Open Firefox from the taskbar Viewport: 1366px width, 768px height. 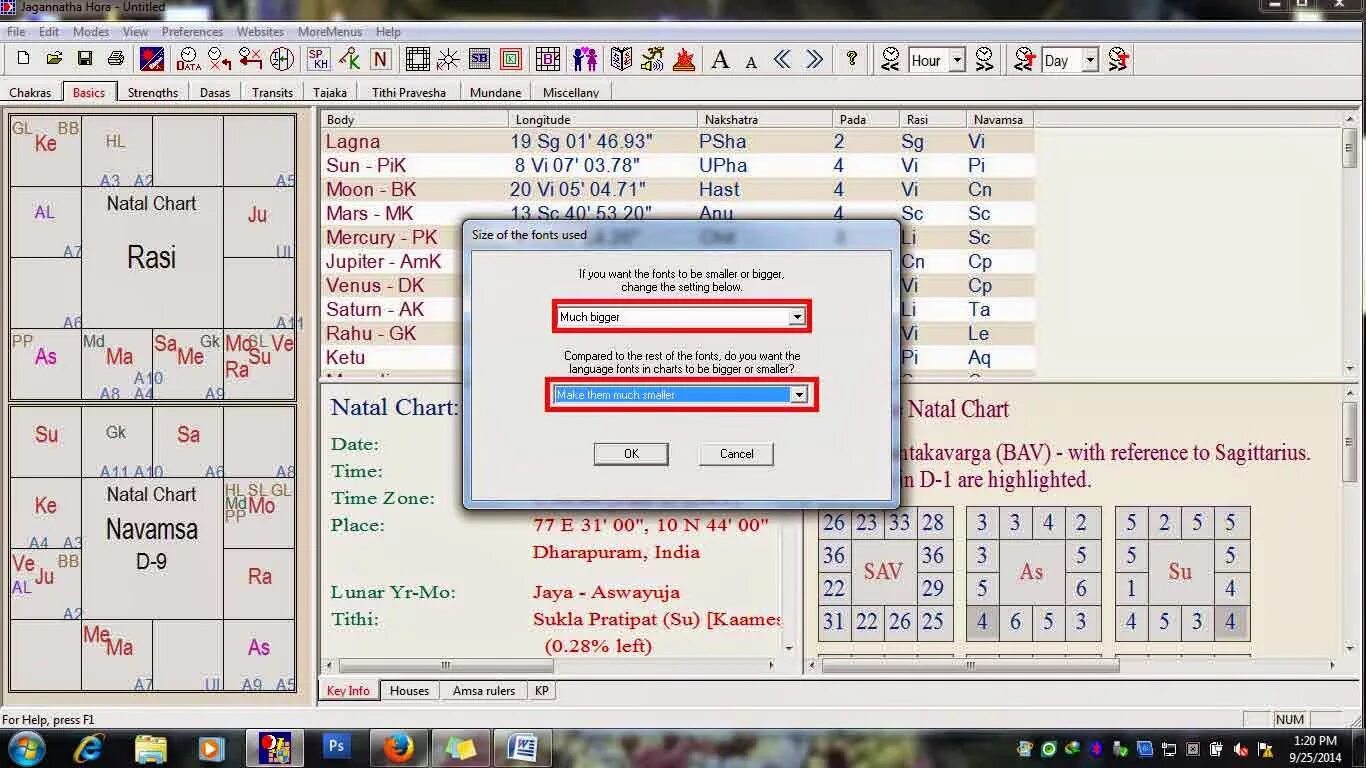pos(398,748)
